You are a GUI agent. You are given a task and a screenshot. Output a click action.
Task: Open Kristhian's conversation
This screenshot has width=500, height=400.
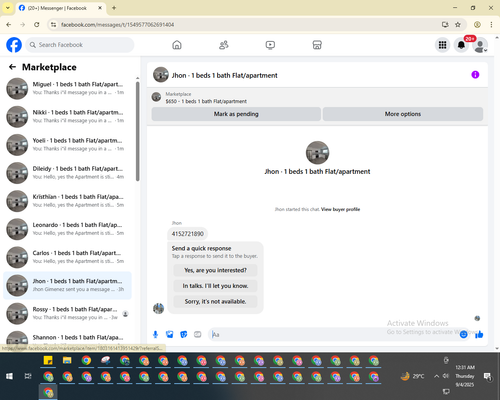tap(68, 201)
